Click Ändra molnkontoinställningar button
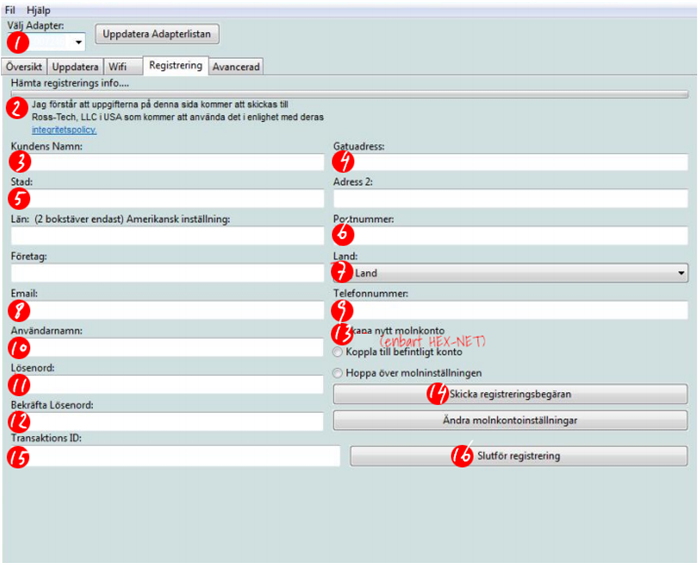Viewport: 700px width, 565px height. pyautogui.click(x=510, y=420)
